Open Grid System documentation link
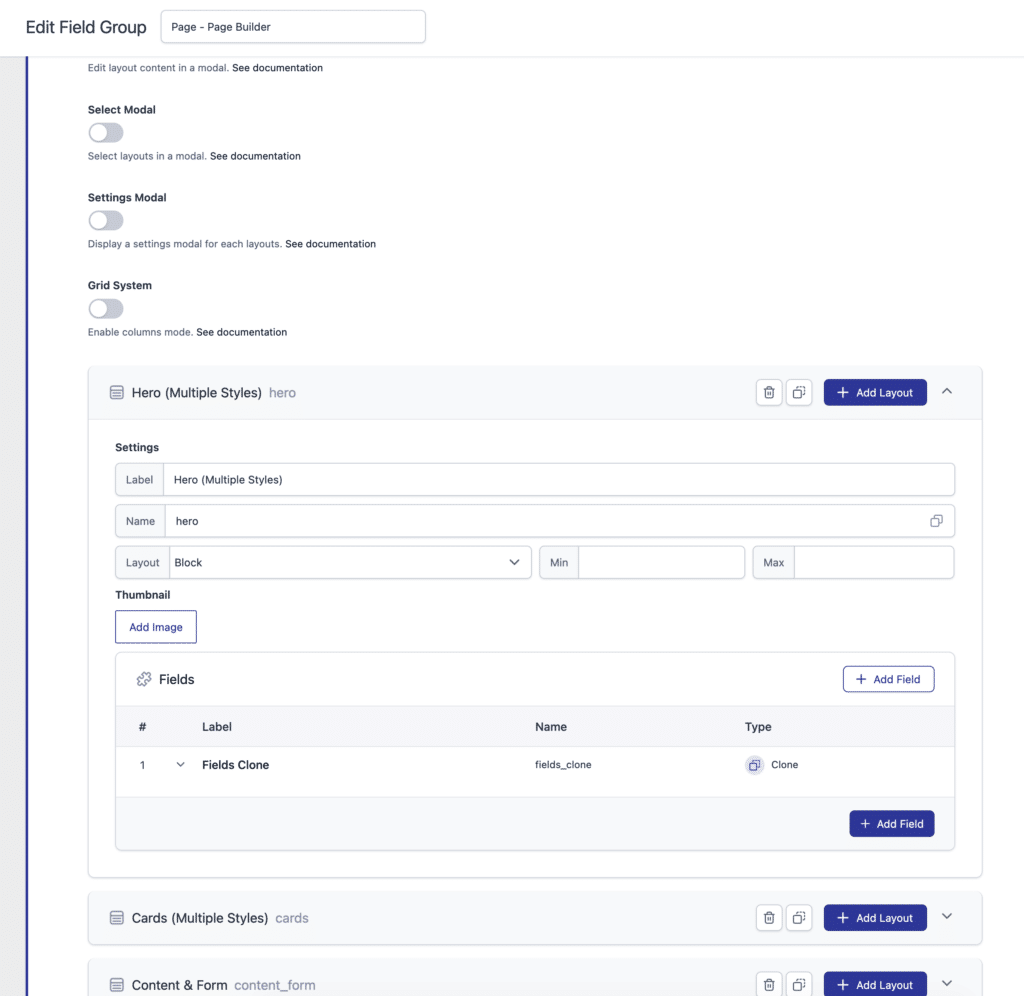 tap(241, 332)
